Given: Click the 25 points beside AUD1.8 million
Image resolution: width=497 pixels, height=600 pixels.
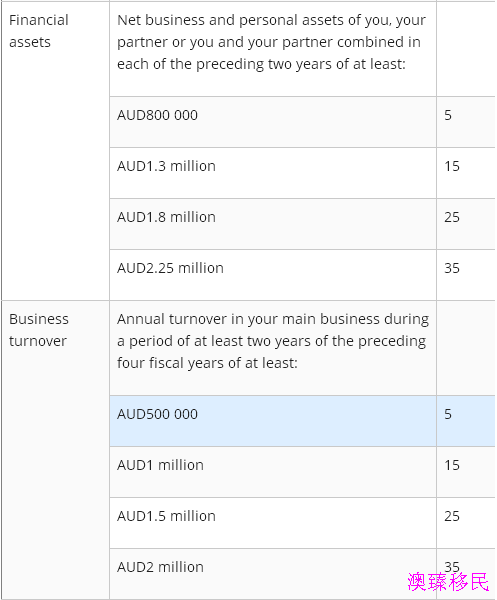Looking at the screenshot, I should coord(452,217).
